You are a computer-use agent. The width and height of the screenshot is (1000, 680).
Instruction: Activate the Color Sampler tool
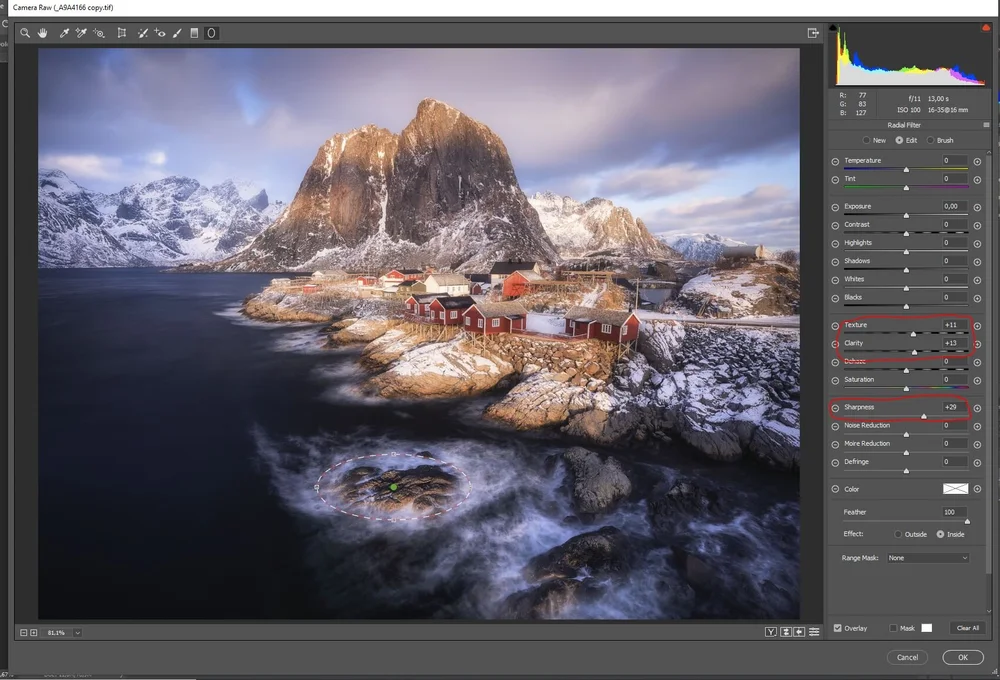[x=80, y=33]
